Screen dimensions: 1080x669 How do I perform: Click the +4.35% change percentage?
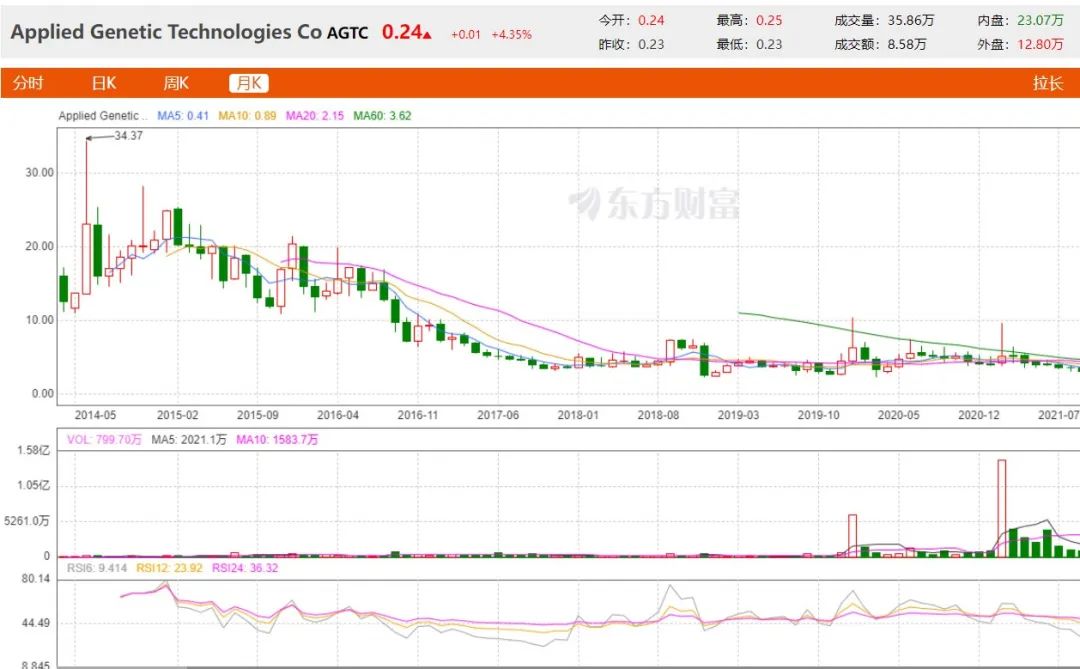click(x=511, y=34)
